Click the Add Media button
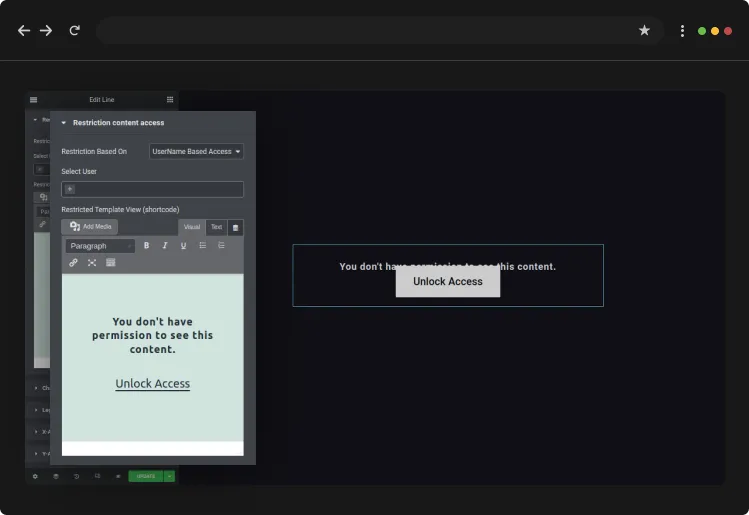749x515 pixels. (x=90, y=226)
